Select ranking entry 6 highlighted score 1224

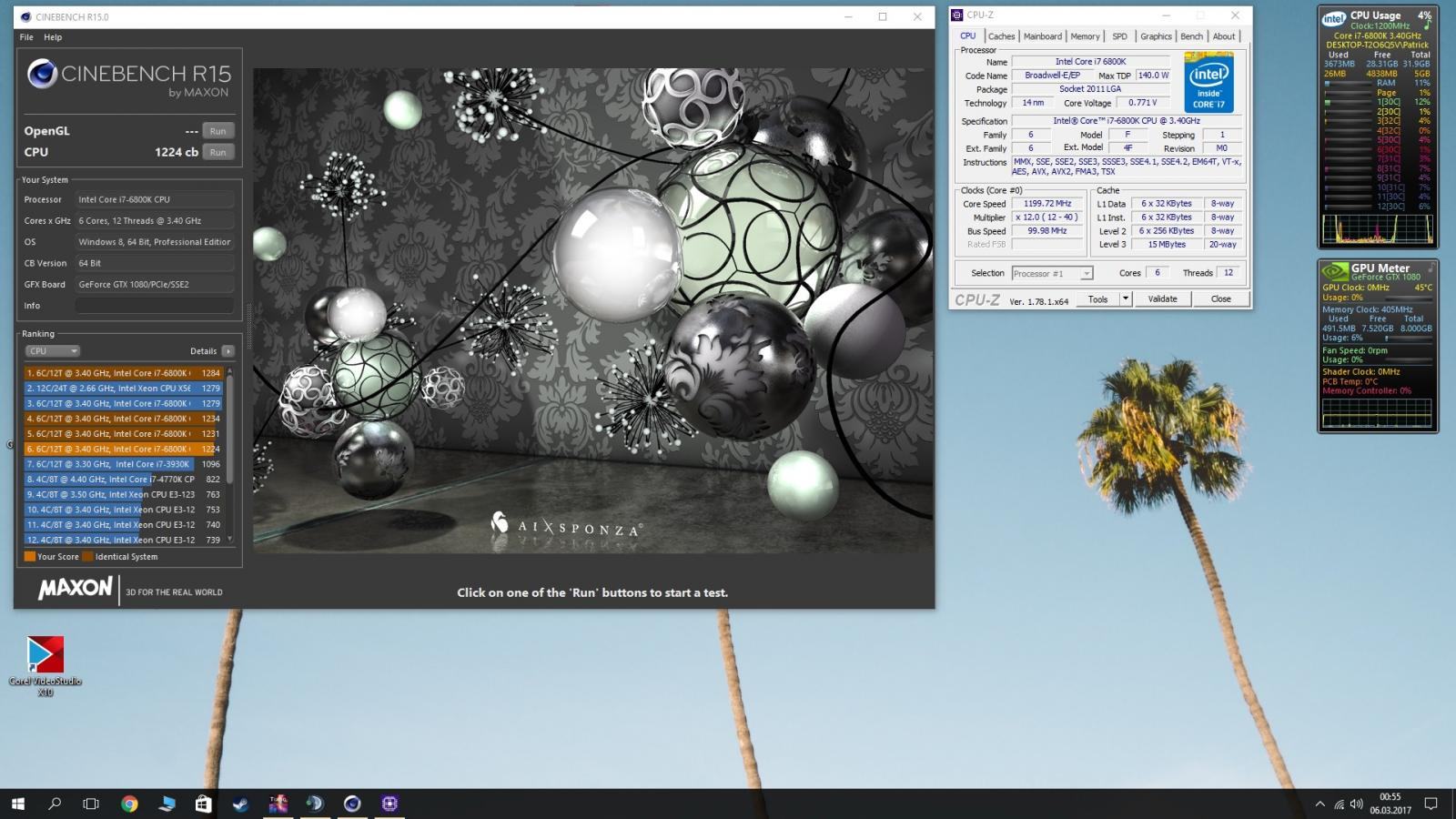[124, 449]
